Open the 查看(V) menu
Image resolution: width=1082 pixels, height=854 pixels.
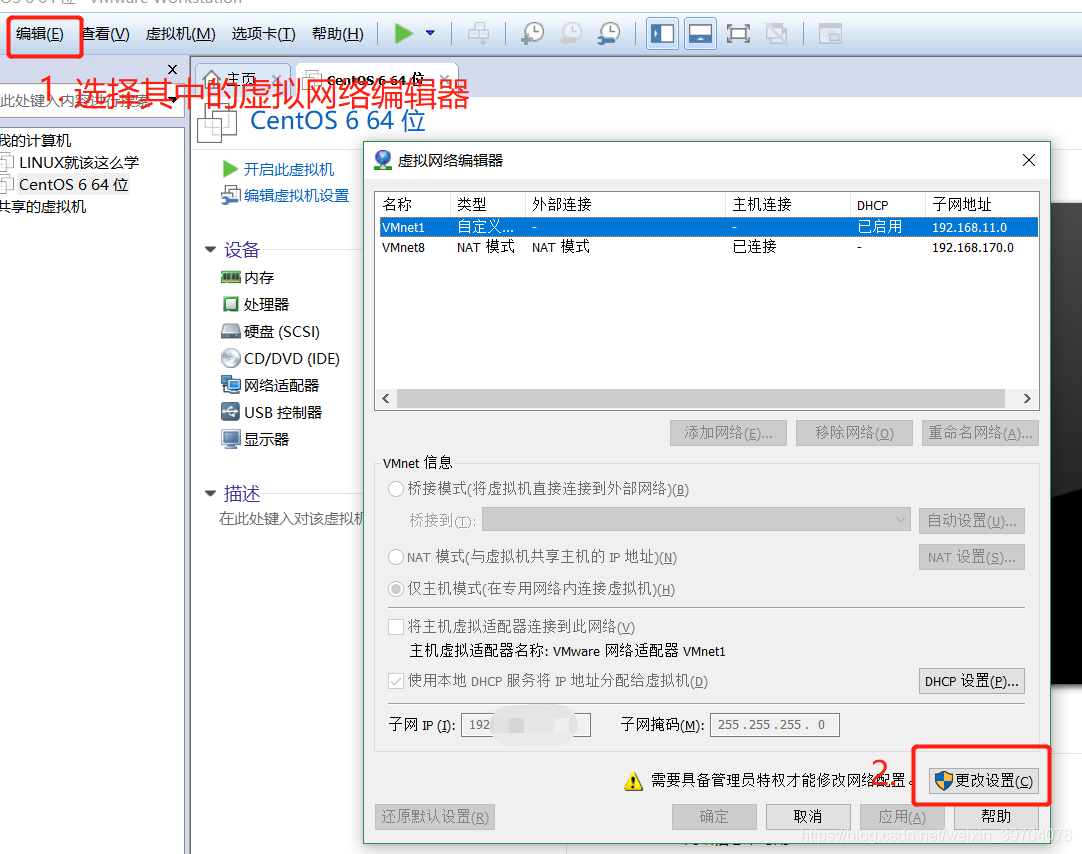[106, 34]
